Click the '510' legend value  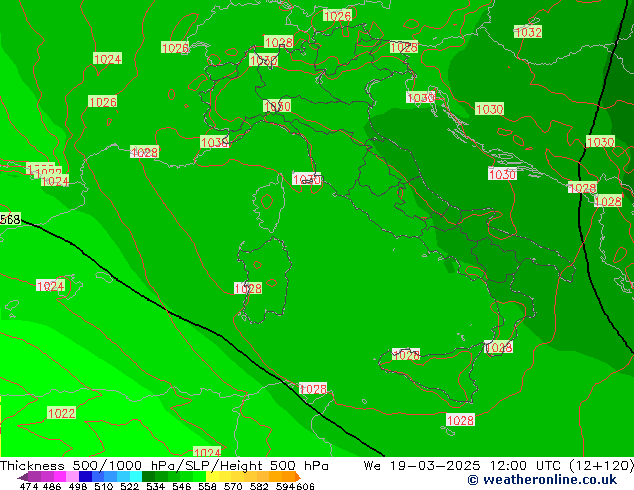point(104,486)
